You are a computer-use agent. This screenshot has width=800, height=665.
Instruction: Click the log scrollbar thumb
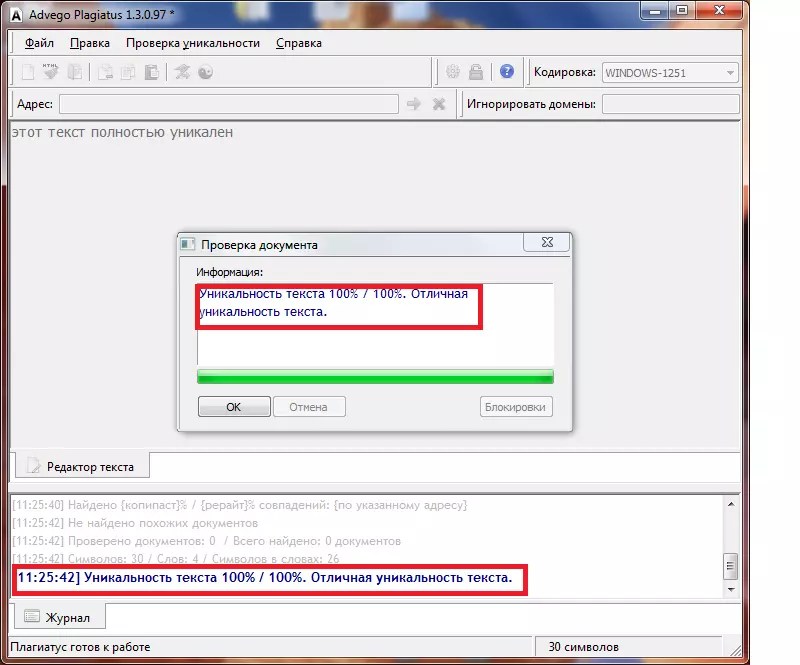click(x=731, y=565)
